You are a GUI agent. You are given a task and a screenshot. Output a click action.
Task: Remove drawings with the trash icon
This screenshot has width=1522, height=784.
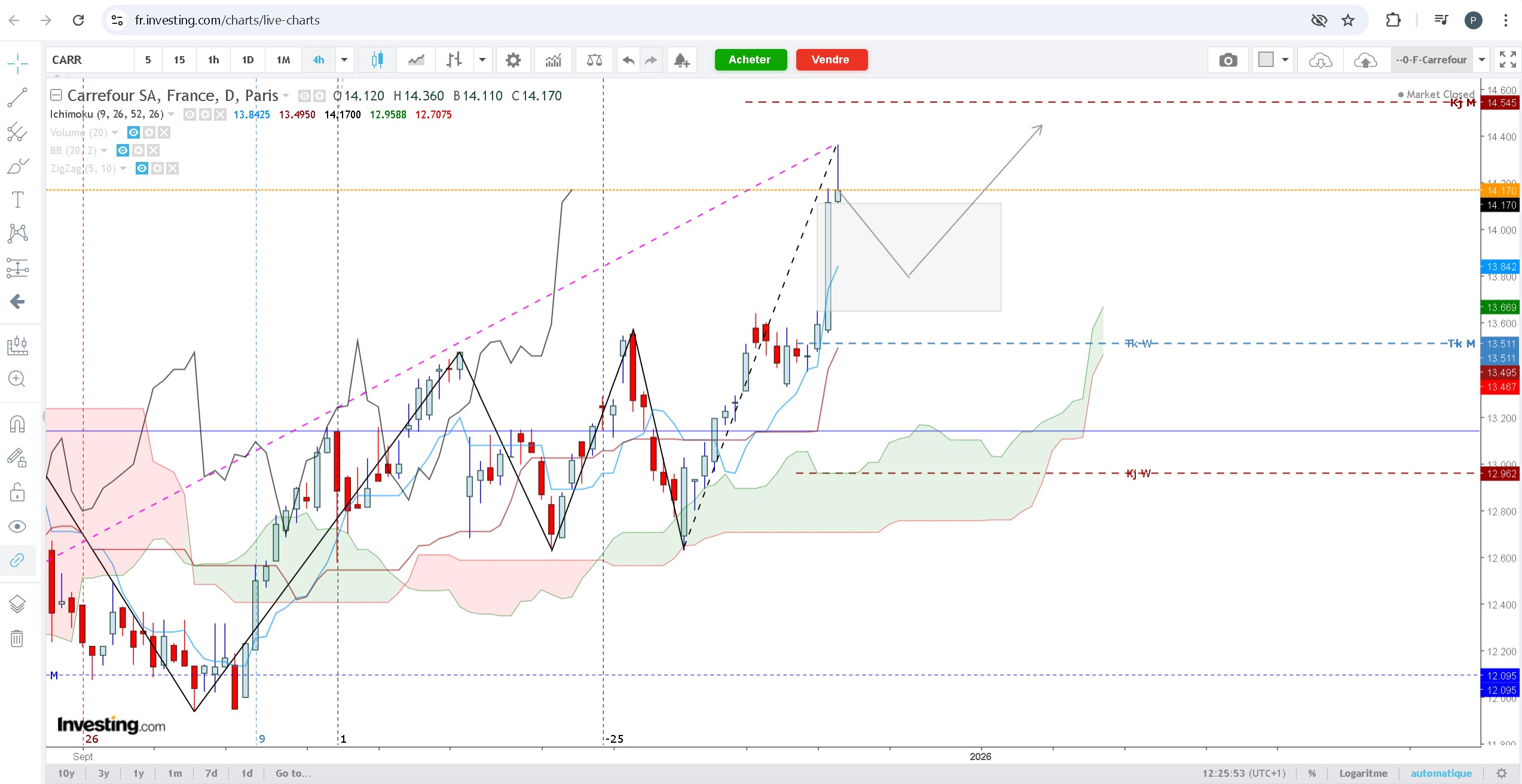point(17,639)
